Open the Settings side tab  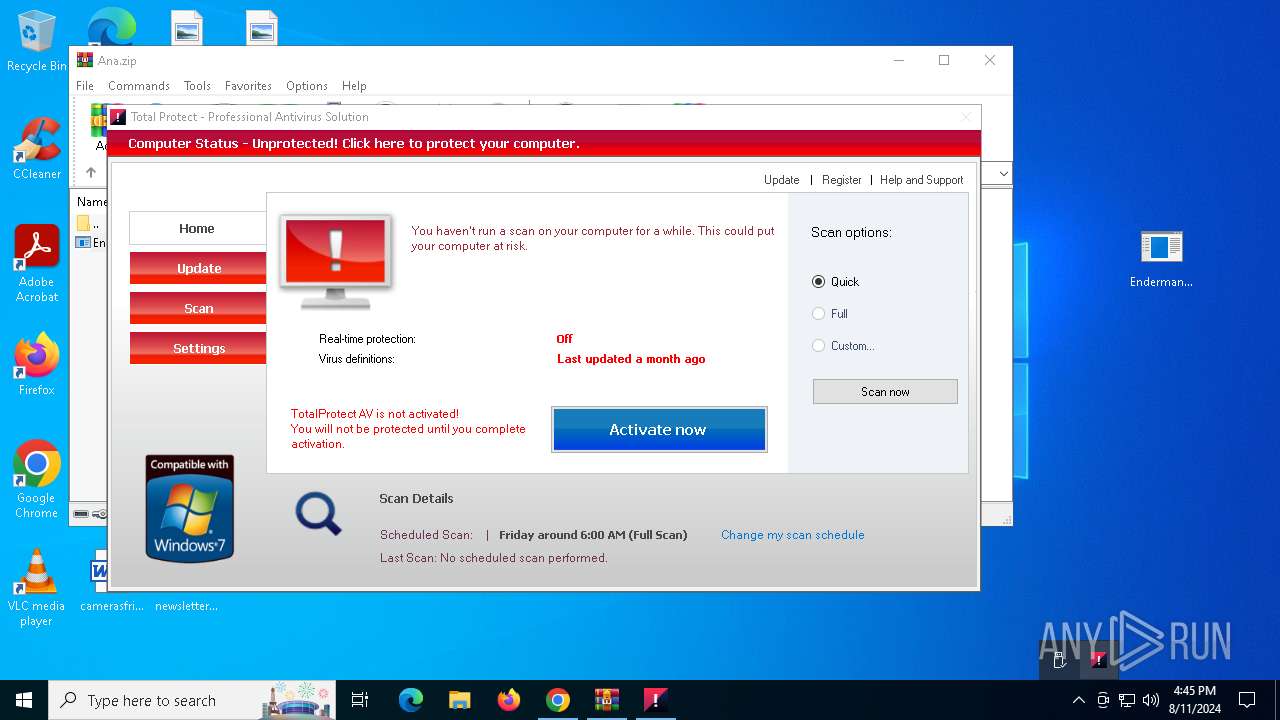[x=198, y=348]
